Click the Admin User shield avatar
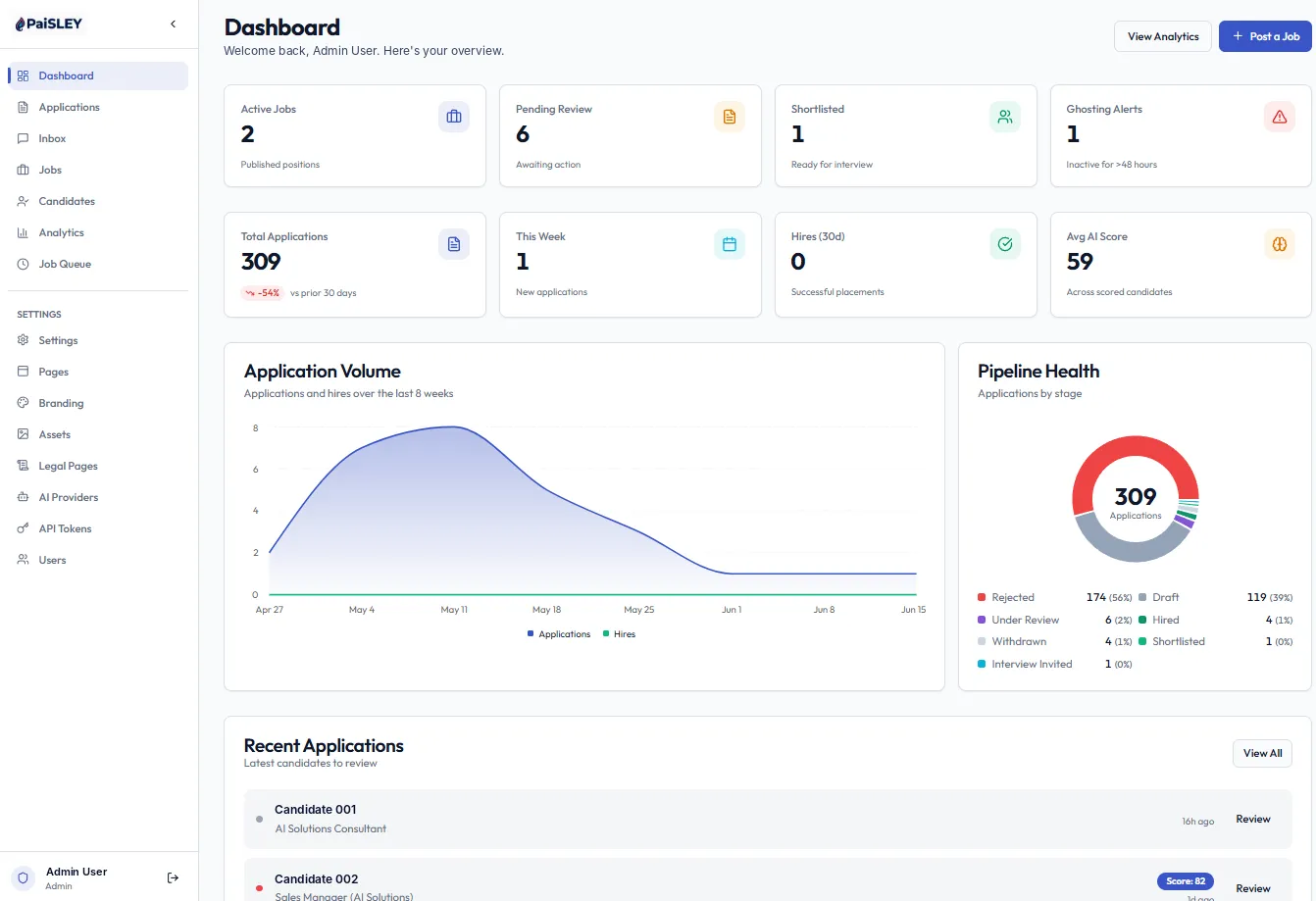The height and width of the screenshot is (901, 1316). click(24, 877)
